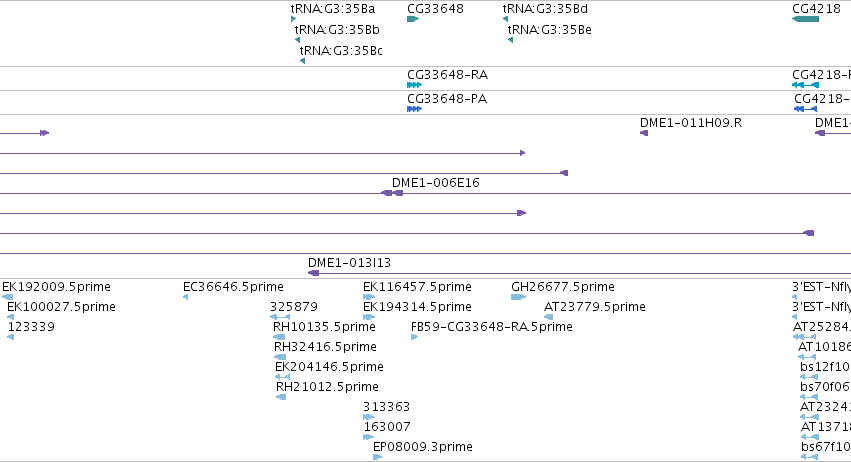The width and height of the screenshot is (851, 462).
Task: Click the 163007 EST glyph
Action: click(x=369, y=437)
